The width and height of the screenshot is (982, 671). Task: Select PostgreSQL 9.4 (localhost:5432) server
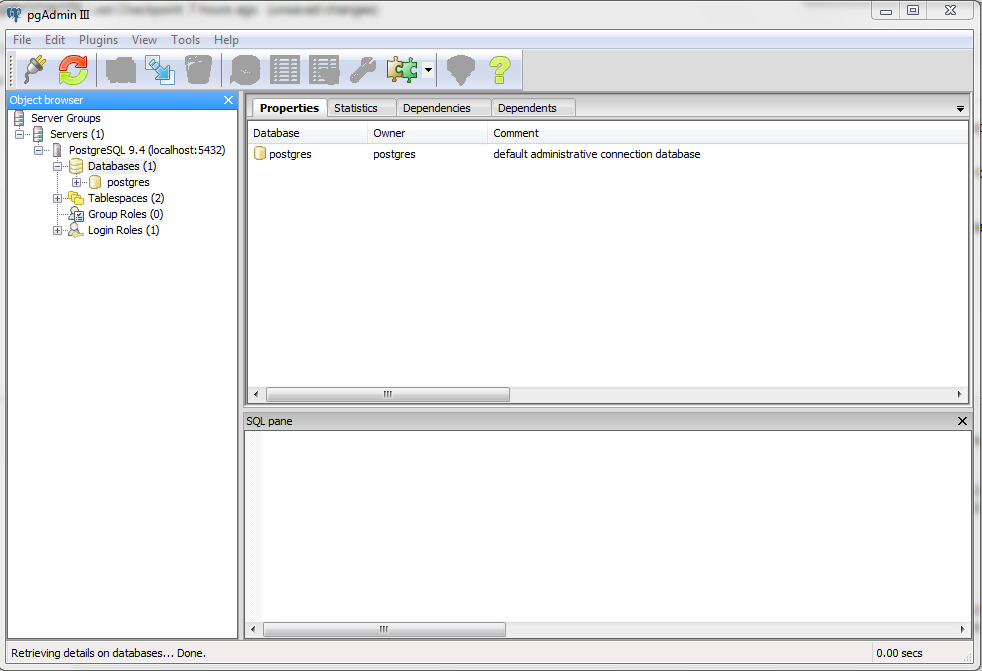click(147, 150)
